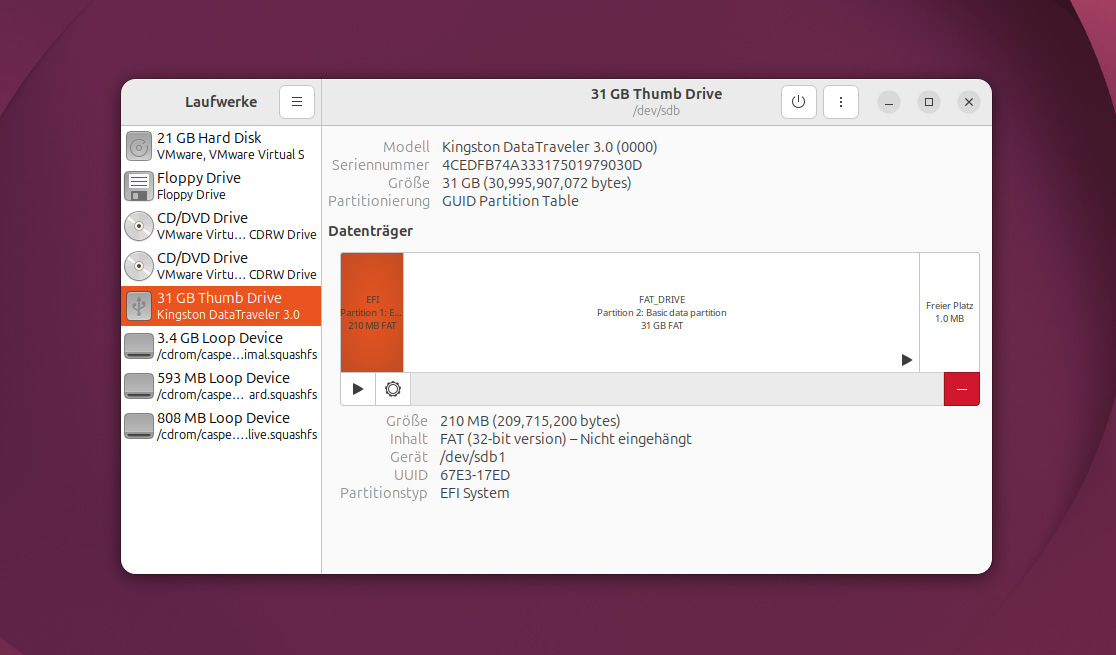Select the 21 GB Hard Disk
Image resolution: width=1116 pixels, height=655 pixels.
pos(221,146)
